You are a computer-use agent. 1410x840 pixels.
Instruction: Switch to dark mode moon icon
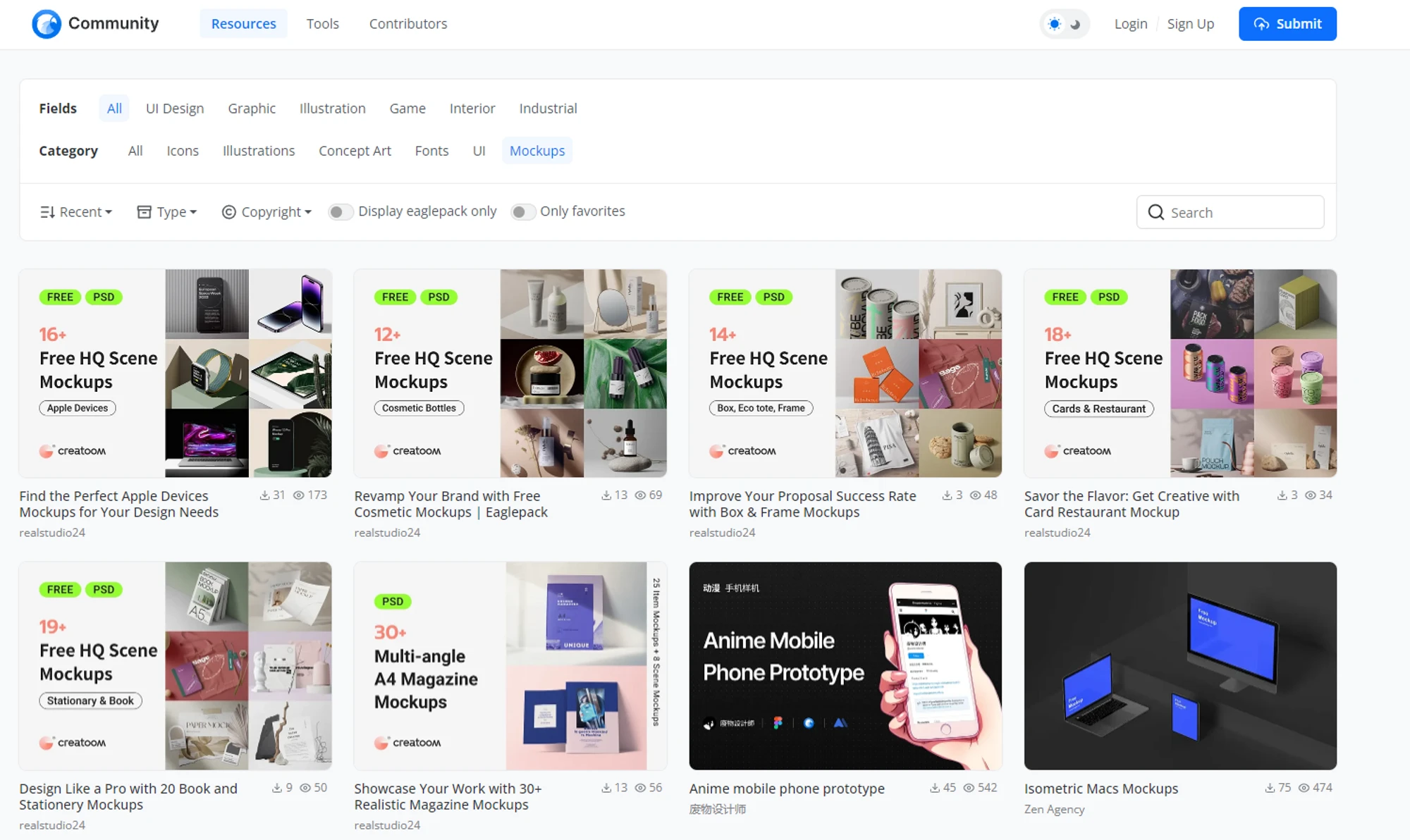pos(1075,24)
